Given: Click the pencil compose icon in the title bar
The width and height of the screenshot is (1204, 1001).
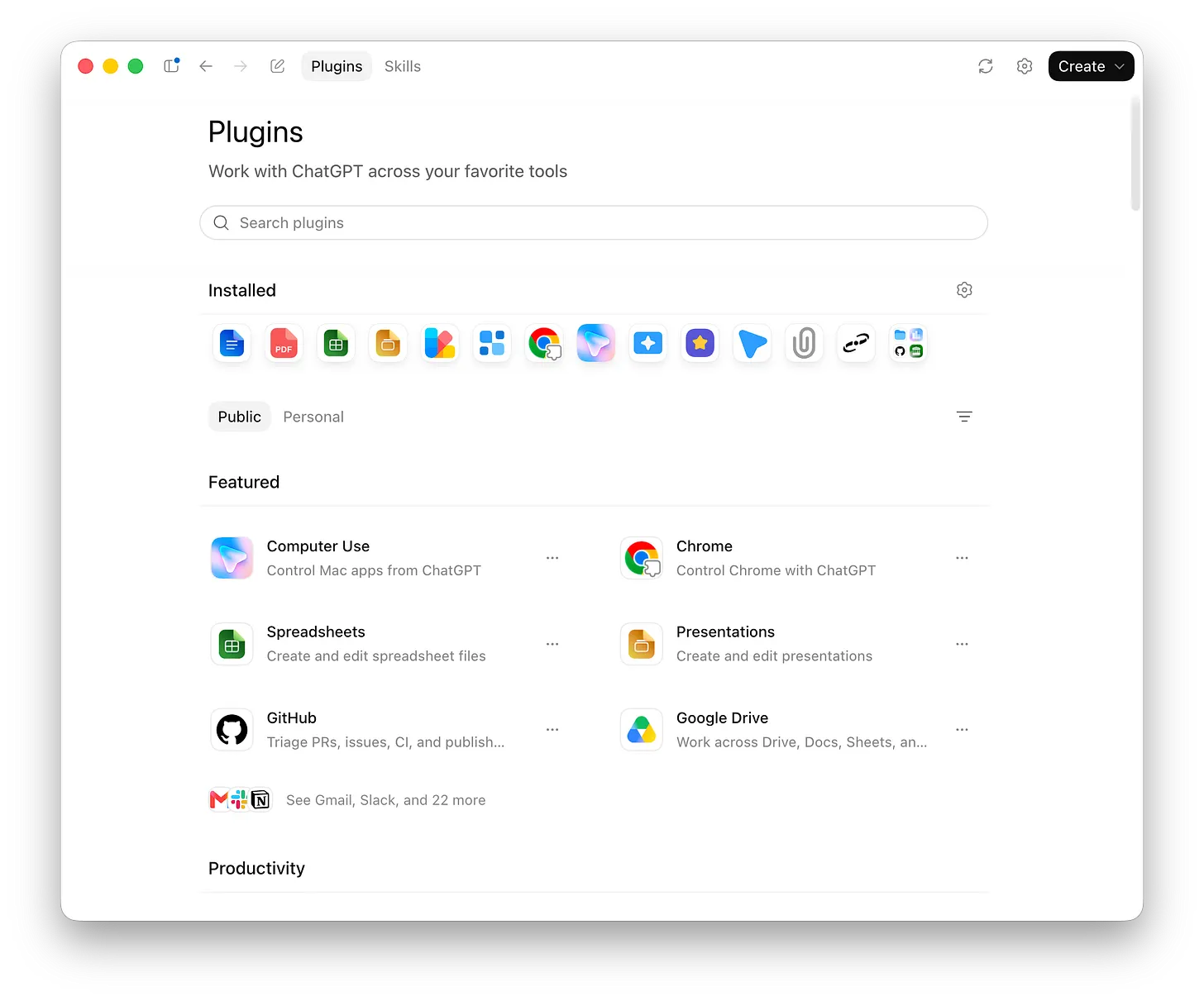Looking at the screenshot, I should point(277,66).
